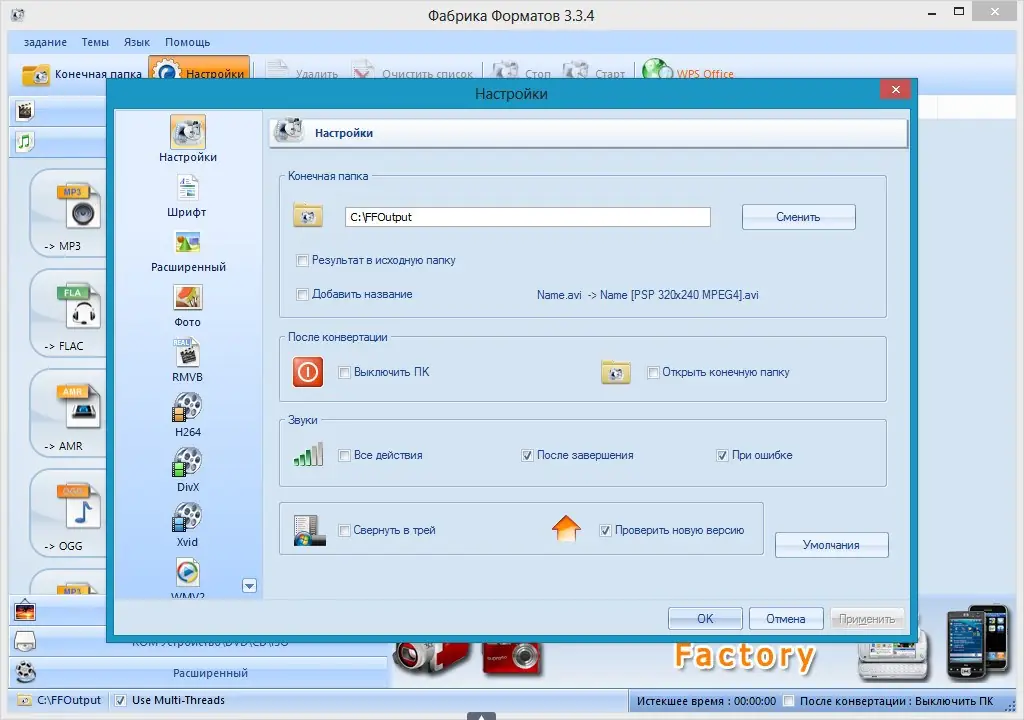Select the Xvid settings category

[x=187, y=525]
